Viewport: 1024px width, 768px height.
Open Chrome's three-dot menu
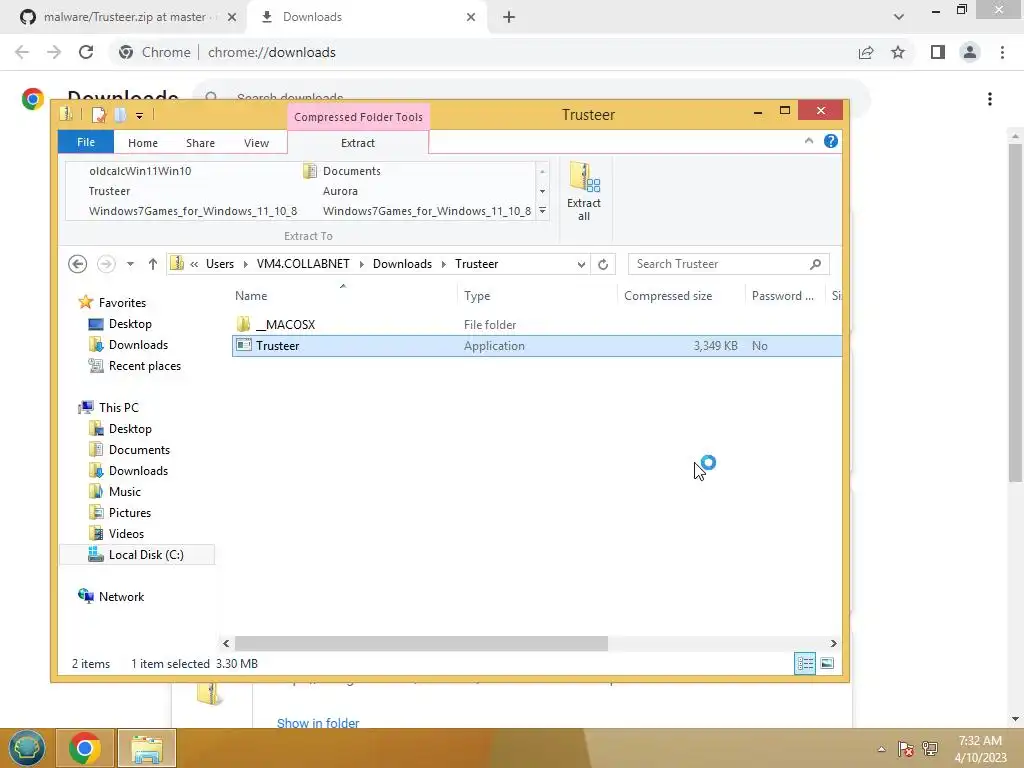pos(1002,52)
